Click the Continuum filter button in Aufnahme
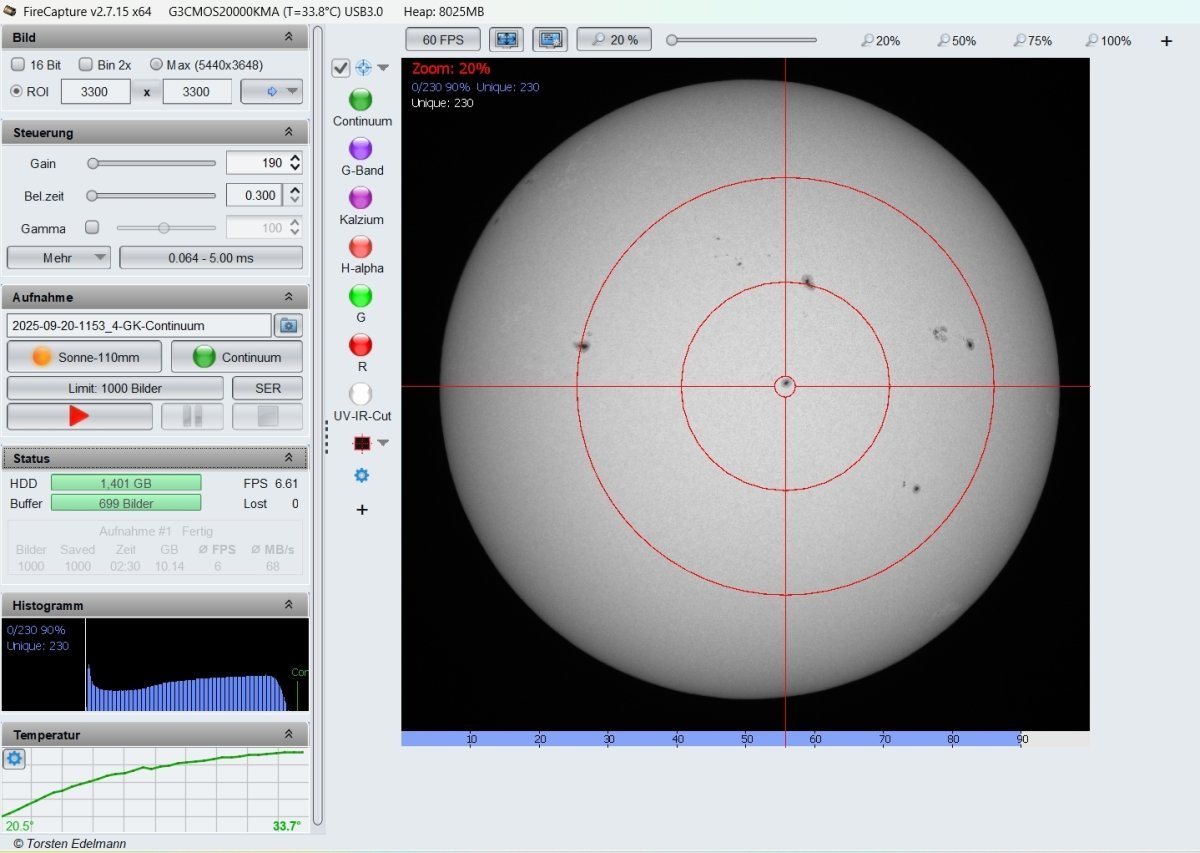This screenshot has width=1200, height=853. click(237, 357)
